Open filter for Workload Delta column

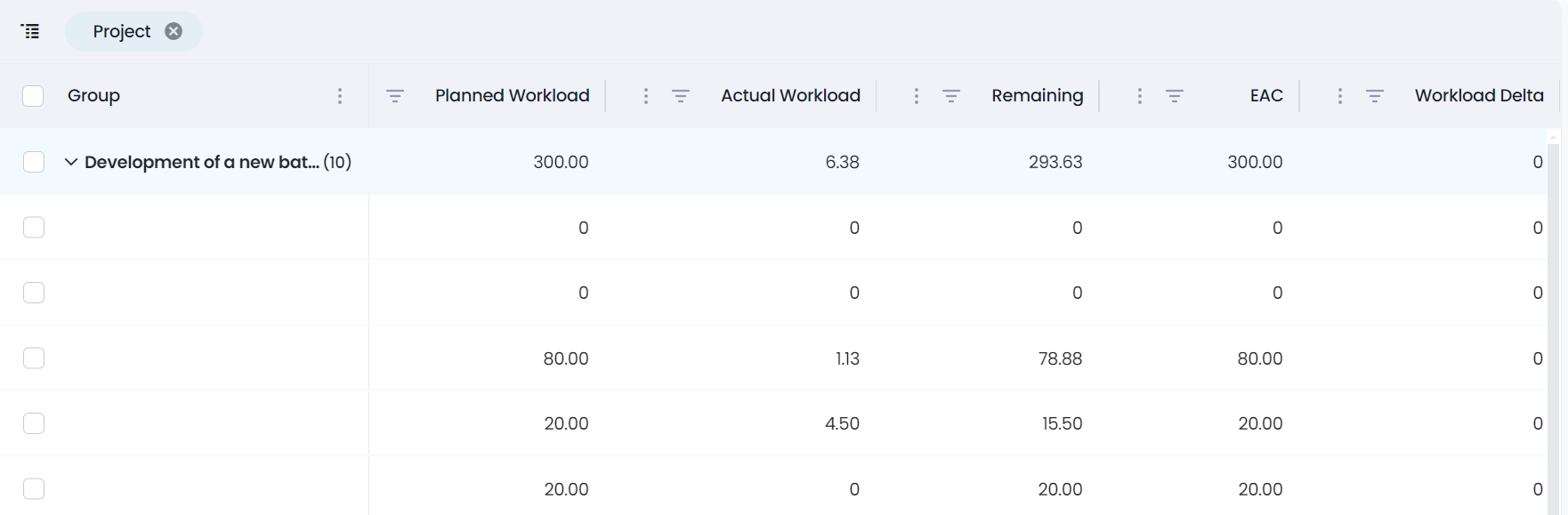tap(1375, 96)
